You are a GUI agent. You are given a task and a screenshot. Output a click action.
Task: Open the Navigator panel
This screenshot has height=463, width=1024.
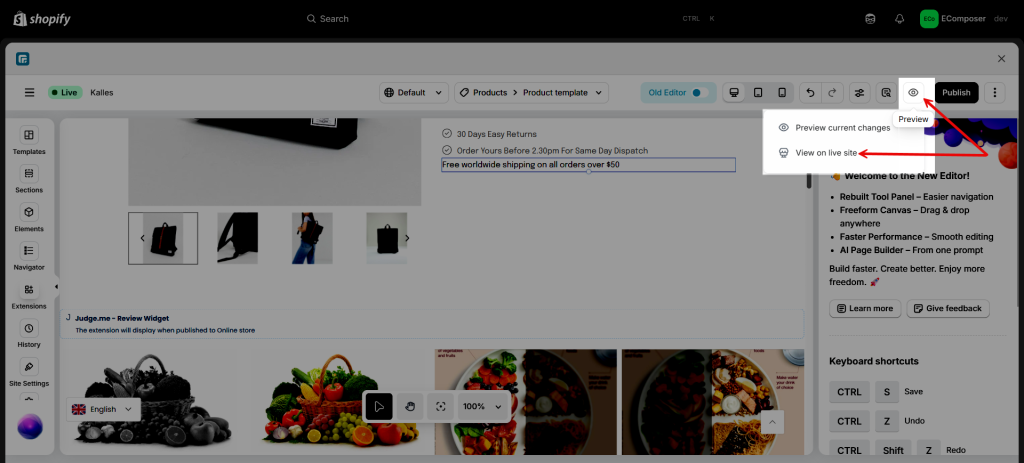coord(29,256)
